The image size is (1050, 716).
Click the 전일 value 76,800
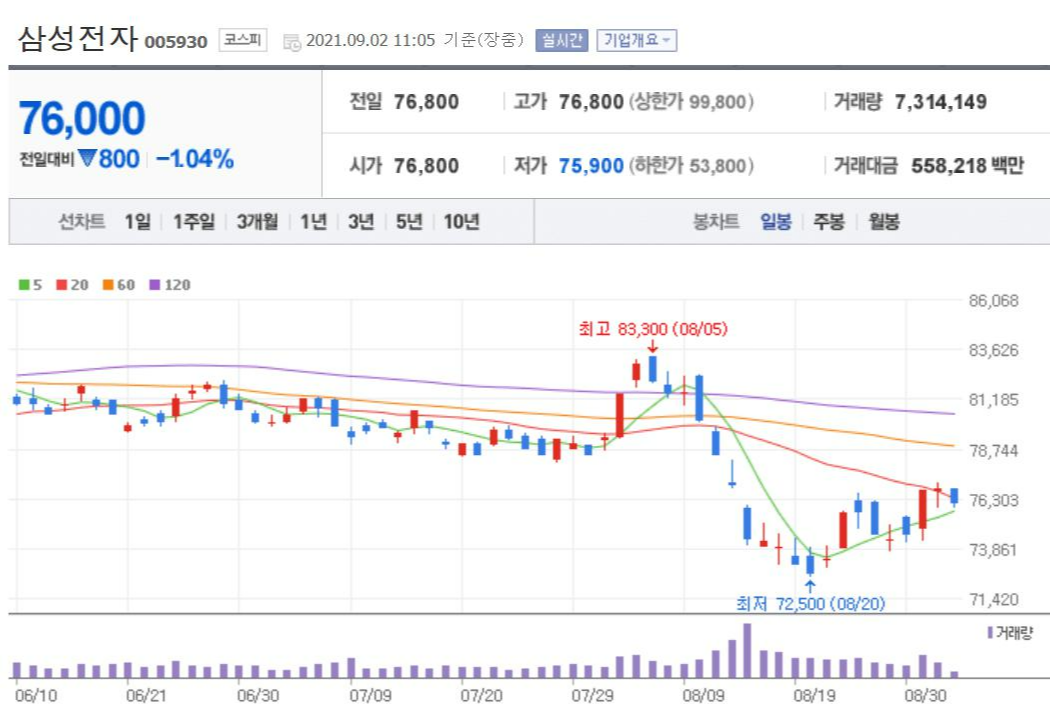point(426,102)
